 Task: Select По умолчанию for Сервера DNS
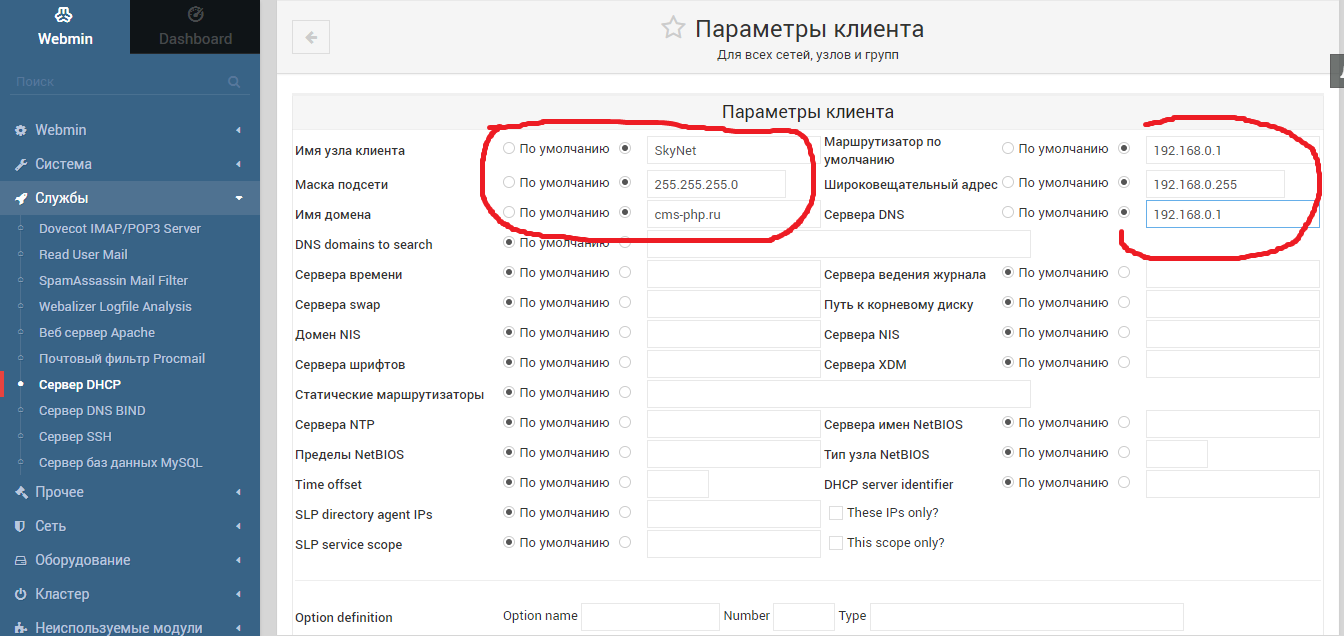tap(1008, 213)
